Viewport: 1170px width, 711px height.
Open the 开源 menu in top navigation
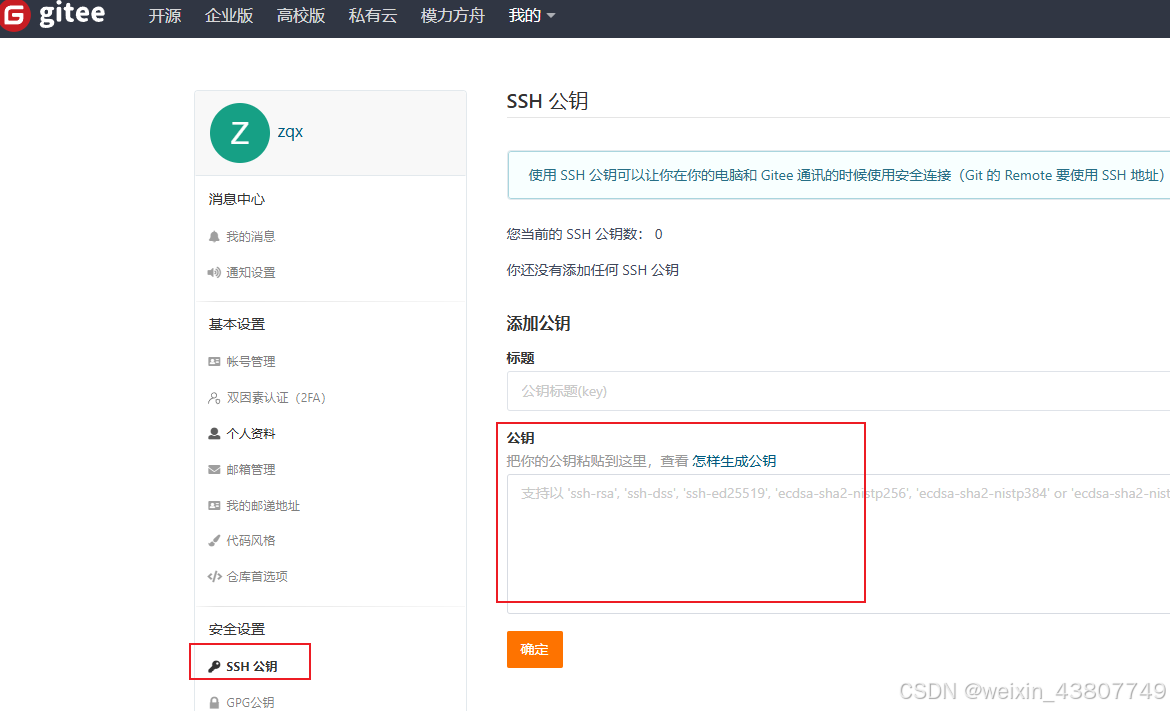coord(165,16)
